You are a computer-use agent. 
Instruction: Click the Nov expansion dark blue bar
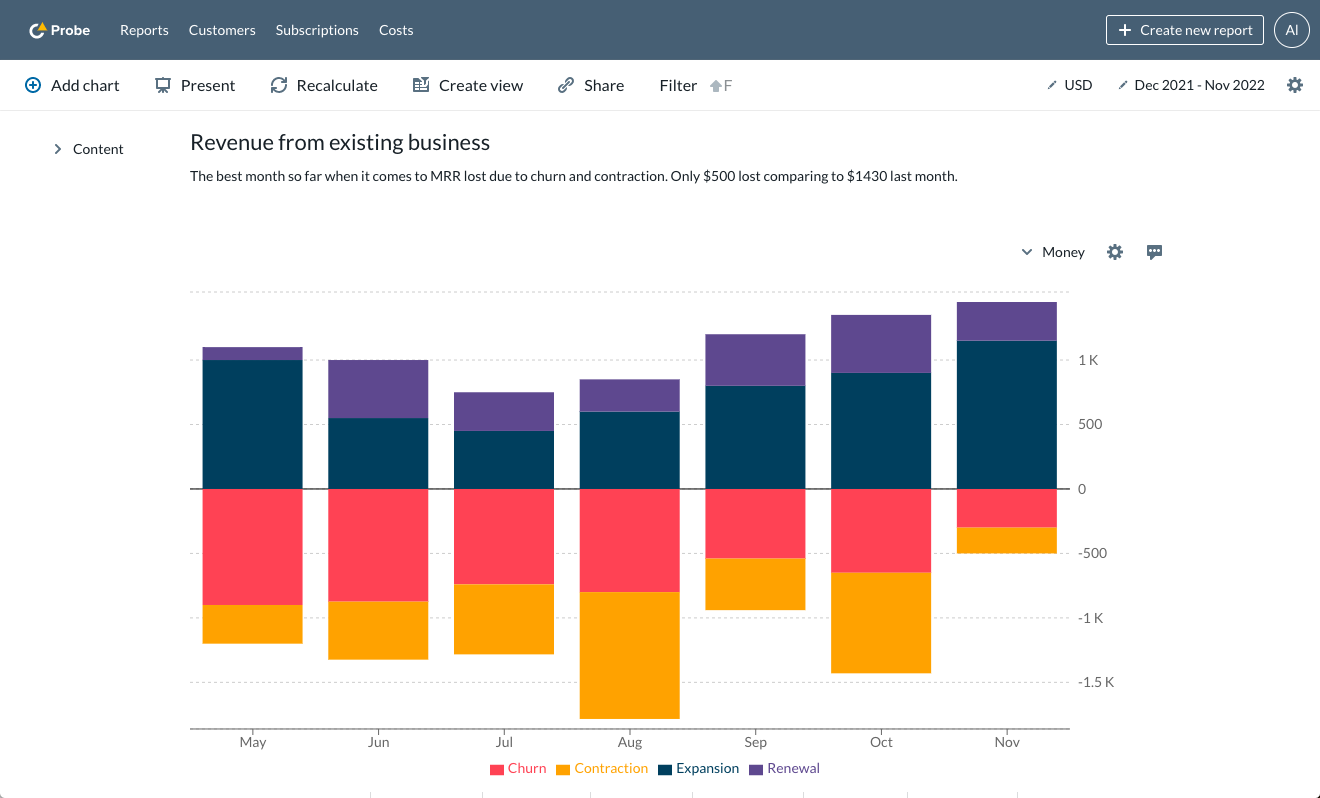pos(1007,415)
